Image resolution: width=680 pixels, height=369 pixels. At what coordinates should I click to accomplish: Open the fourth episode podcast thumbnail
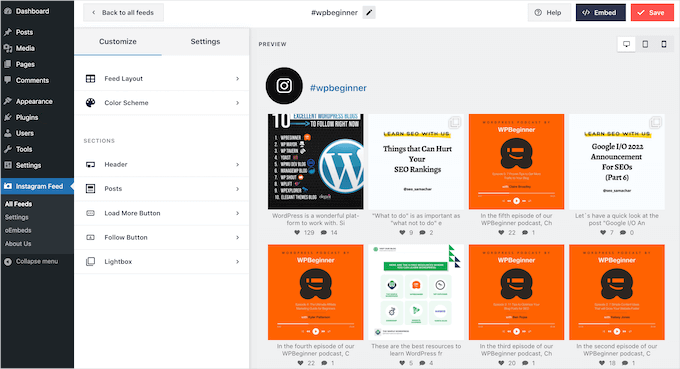(316, 292)
